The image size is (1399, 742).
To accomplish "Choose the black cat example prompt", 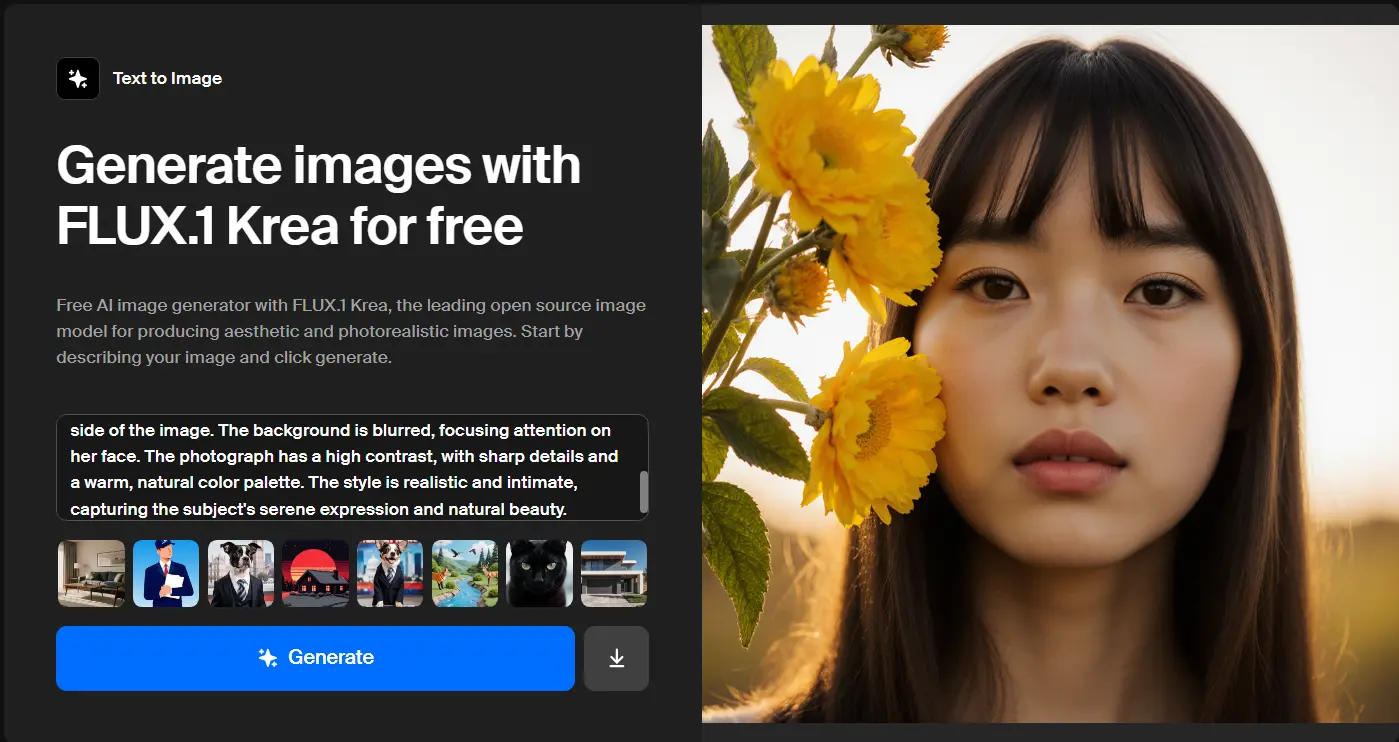I will [x=539, y=573].
